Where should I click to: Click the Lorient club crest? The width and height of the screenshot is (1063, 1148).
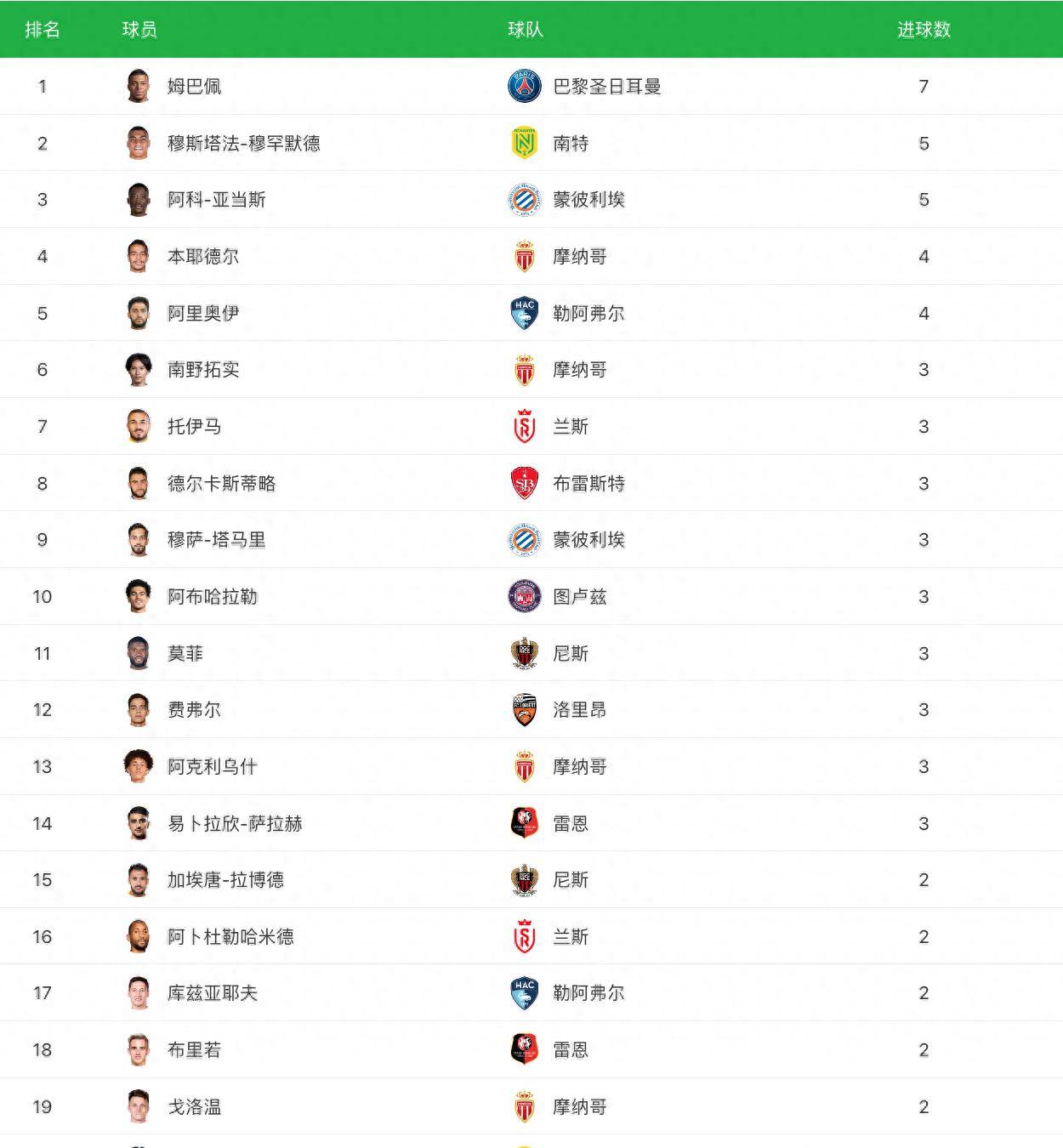524,709
